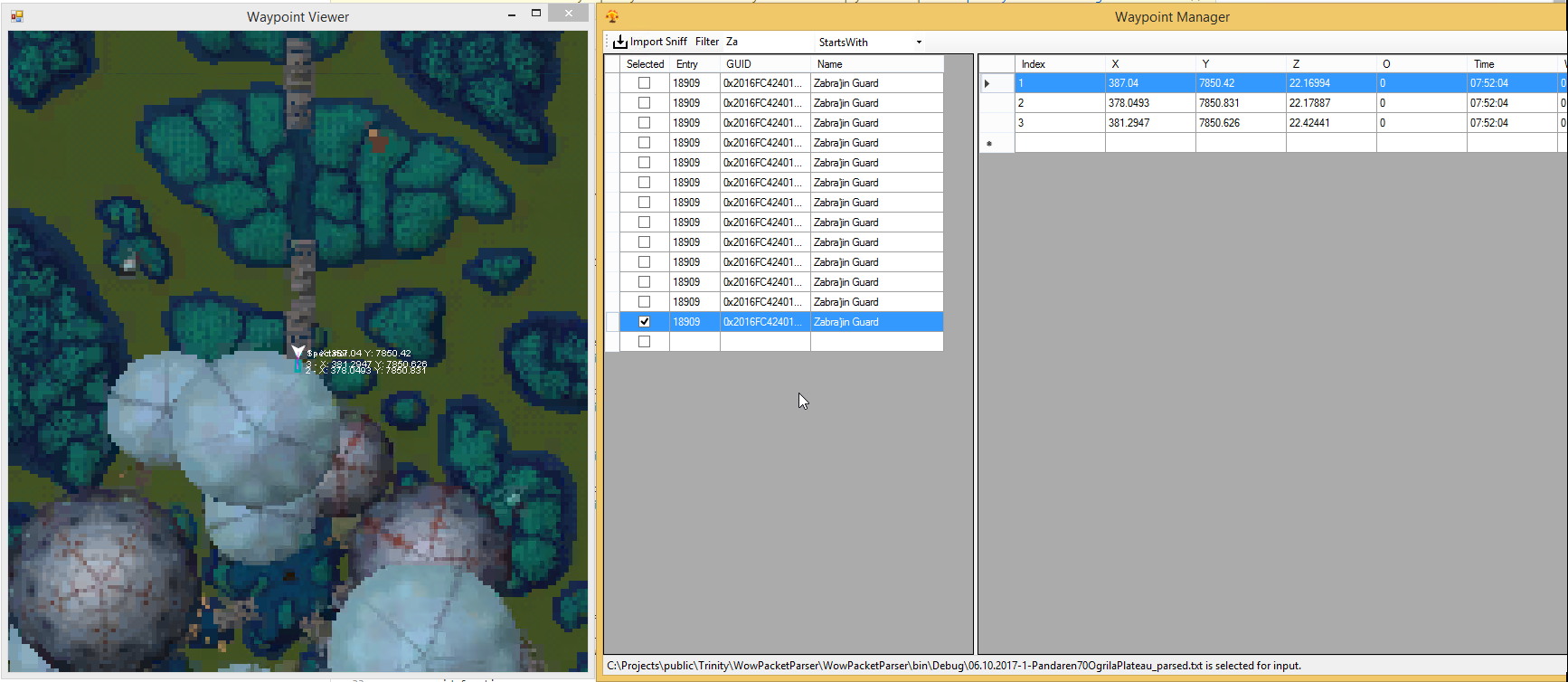
Task: Click the Z column header
Action: [x=1331, y=64]
